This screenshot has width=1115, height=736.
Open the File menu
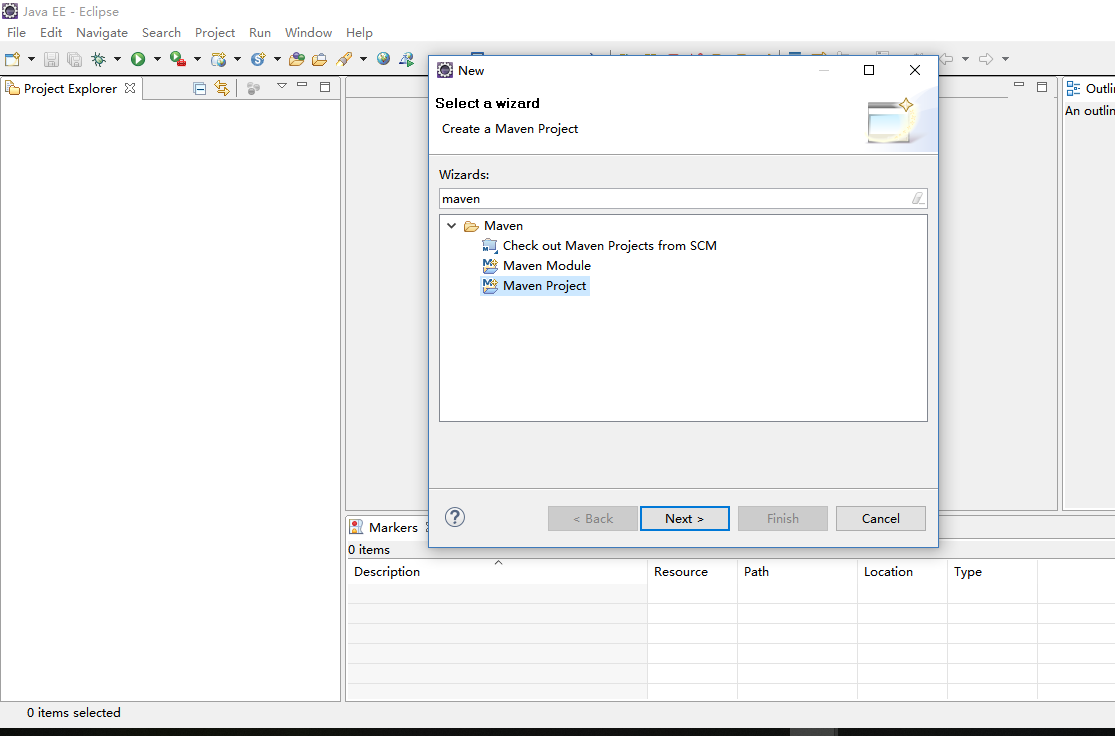[16, 33]
